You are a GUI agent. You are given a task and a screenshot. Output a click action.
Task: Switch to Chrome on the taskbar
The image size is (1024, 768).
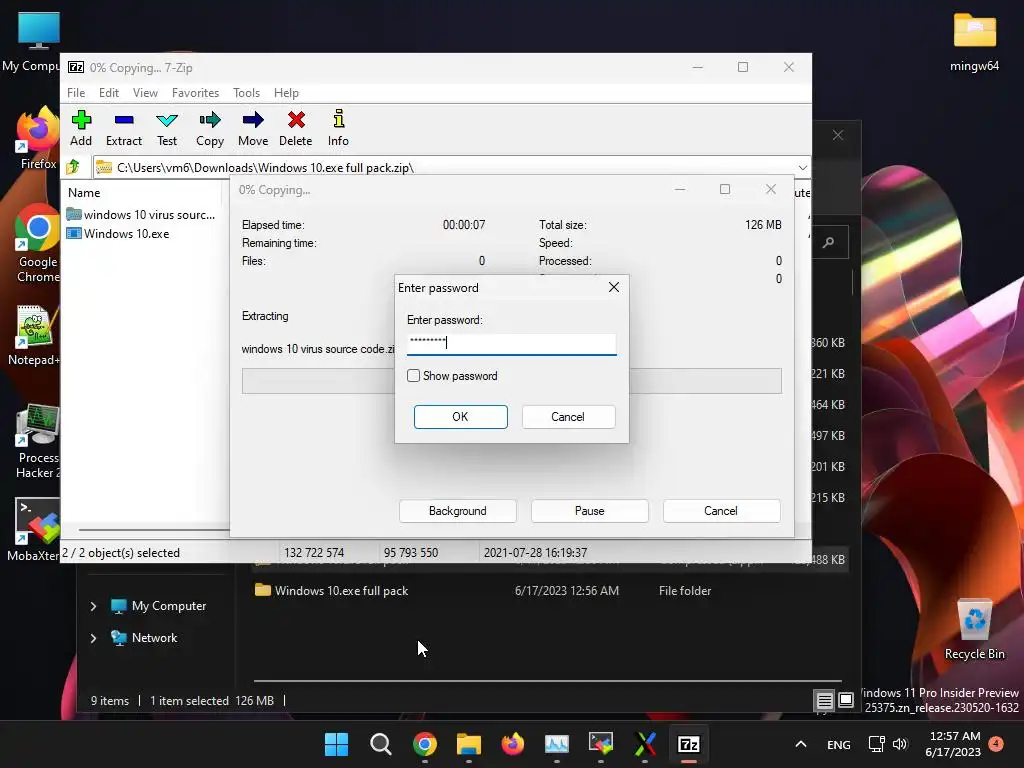coord(424,744)
